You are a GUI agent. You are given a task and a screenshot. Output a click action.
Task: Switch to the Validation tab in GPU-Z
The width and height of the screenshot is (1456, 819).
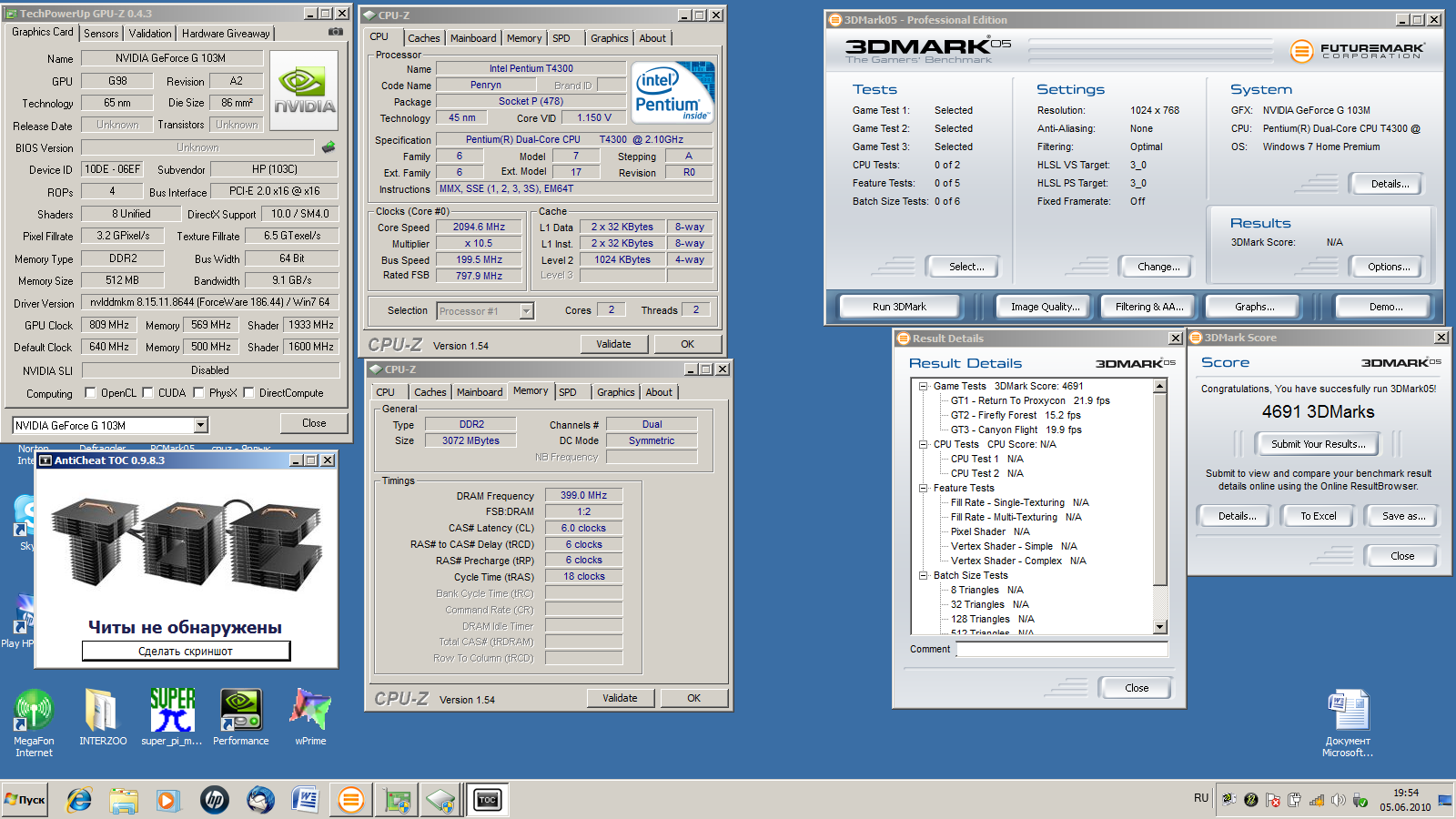150,34
